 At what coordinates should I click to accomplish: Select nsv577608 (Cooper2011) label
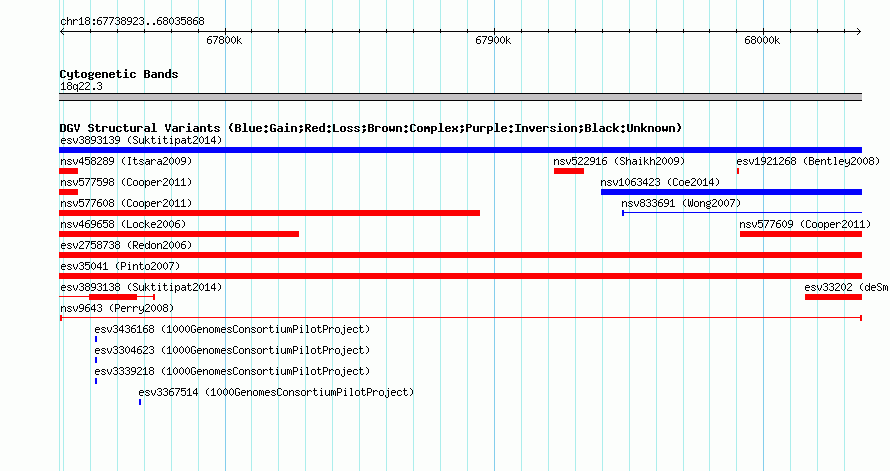click(x=126, y=203)
